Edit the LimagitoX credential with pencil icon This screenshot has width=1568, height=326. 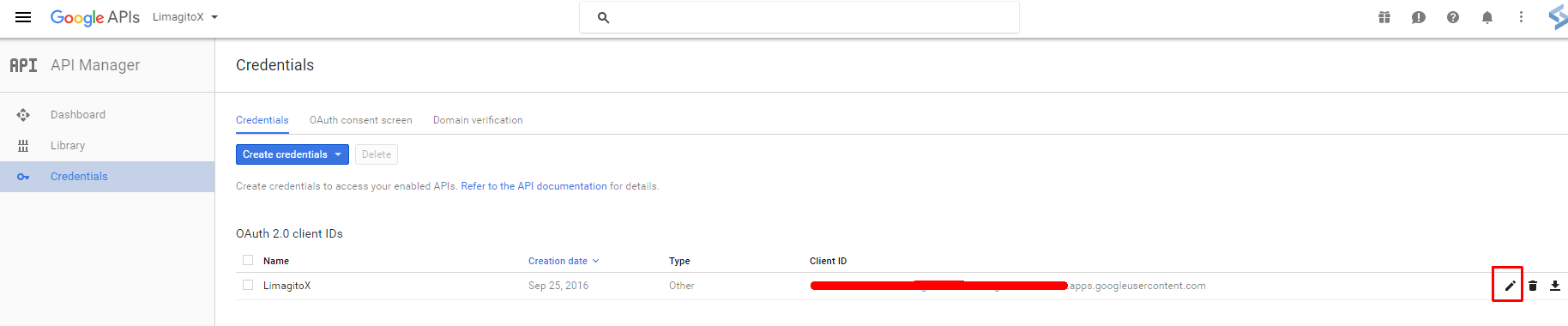(1511, 286)
